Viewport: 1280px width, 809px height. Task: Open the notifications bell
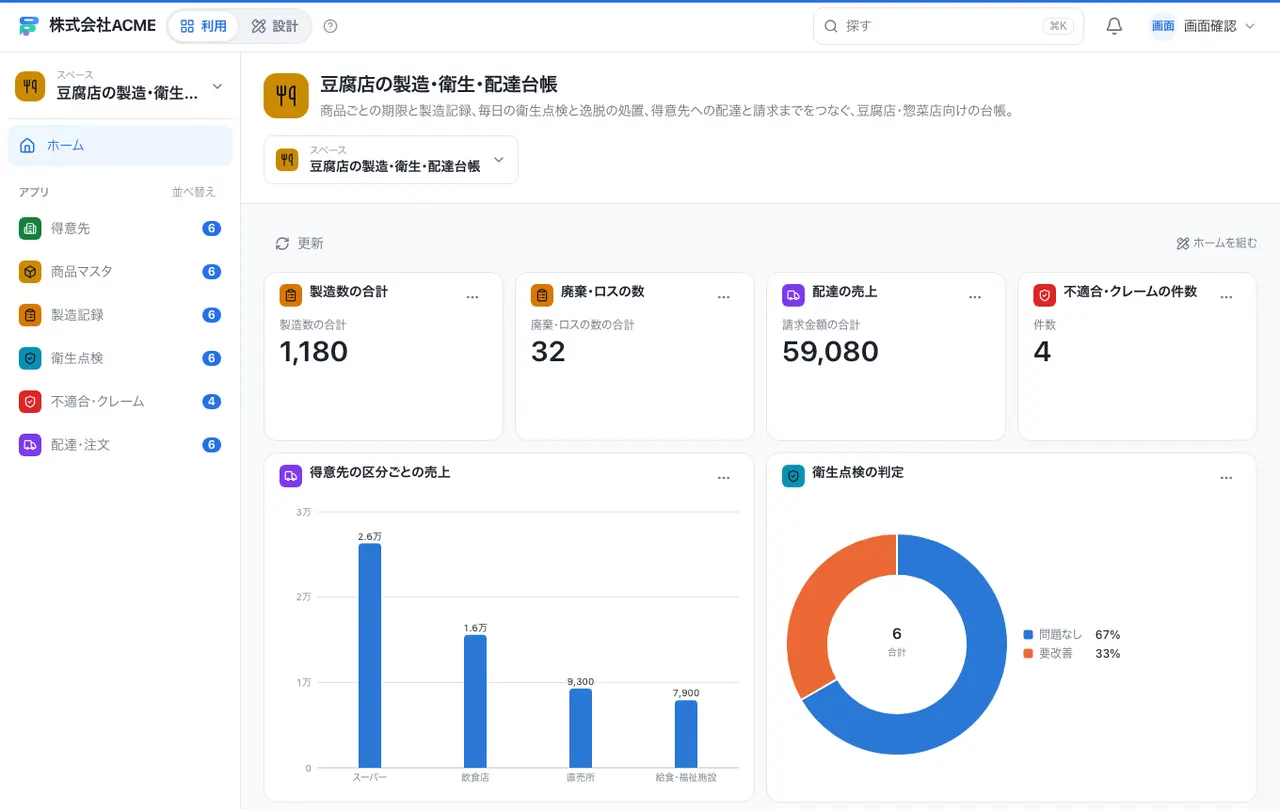[1114, 26]
